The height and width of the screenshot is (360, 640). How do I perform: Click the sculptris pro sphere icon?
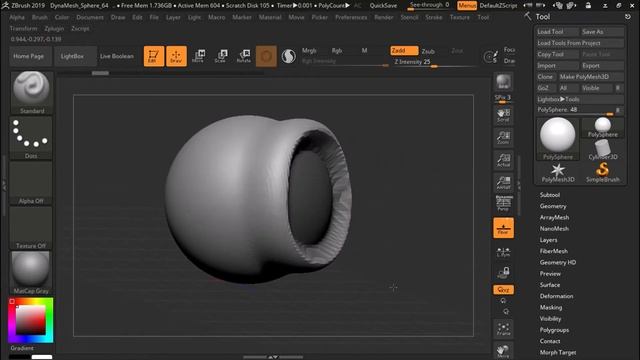coord(289,56)
